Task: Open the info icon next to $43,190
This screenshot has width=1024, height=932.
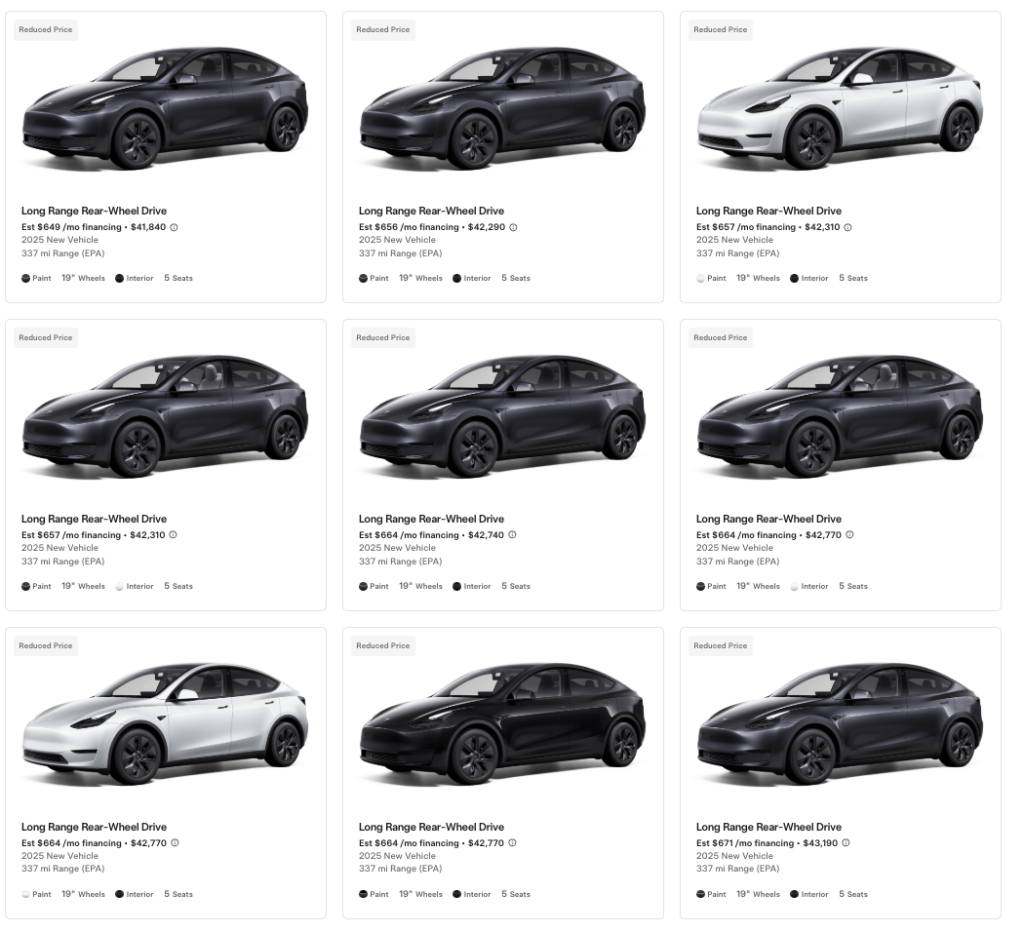Action: [x=846, y=843]
